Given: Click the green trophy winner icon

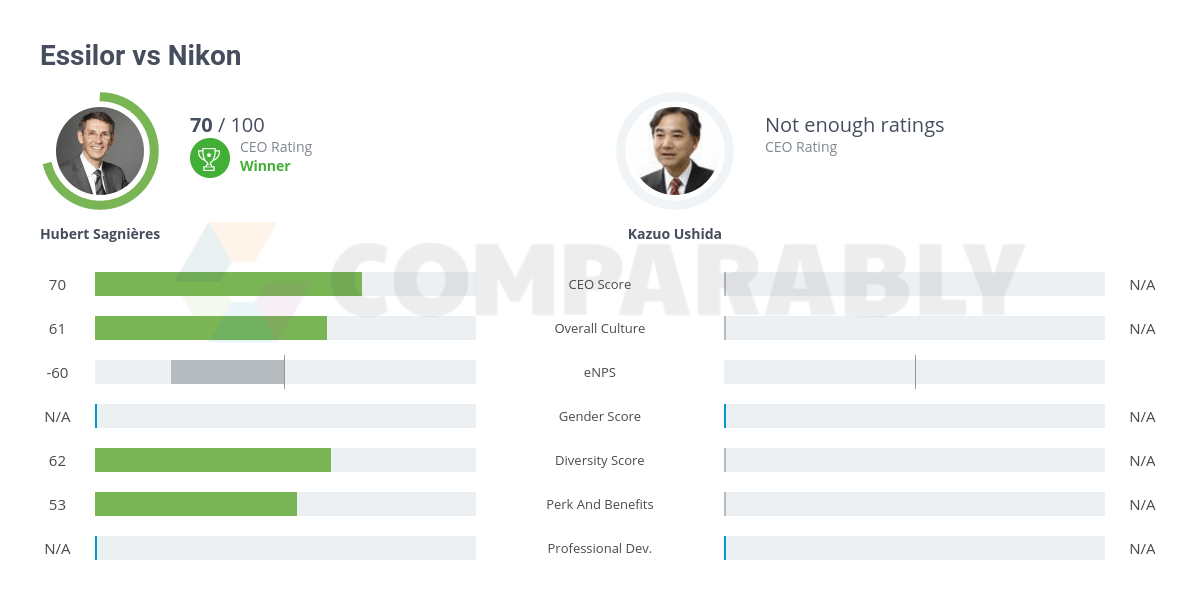Looking at the screenshot, I should coord(210,157).
